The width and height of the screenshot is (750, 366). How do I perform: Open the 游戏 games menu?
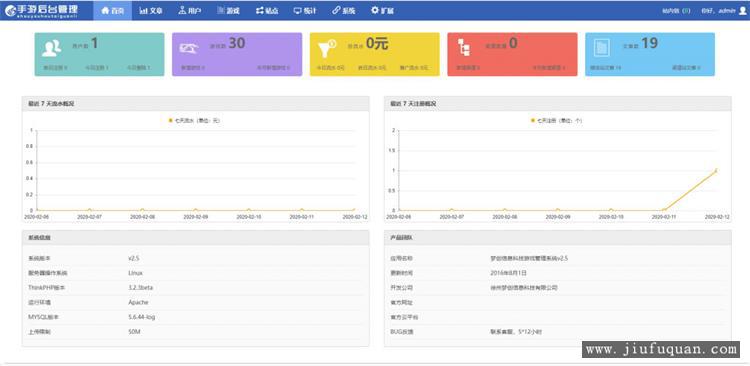coord(228,11)
